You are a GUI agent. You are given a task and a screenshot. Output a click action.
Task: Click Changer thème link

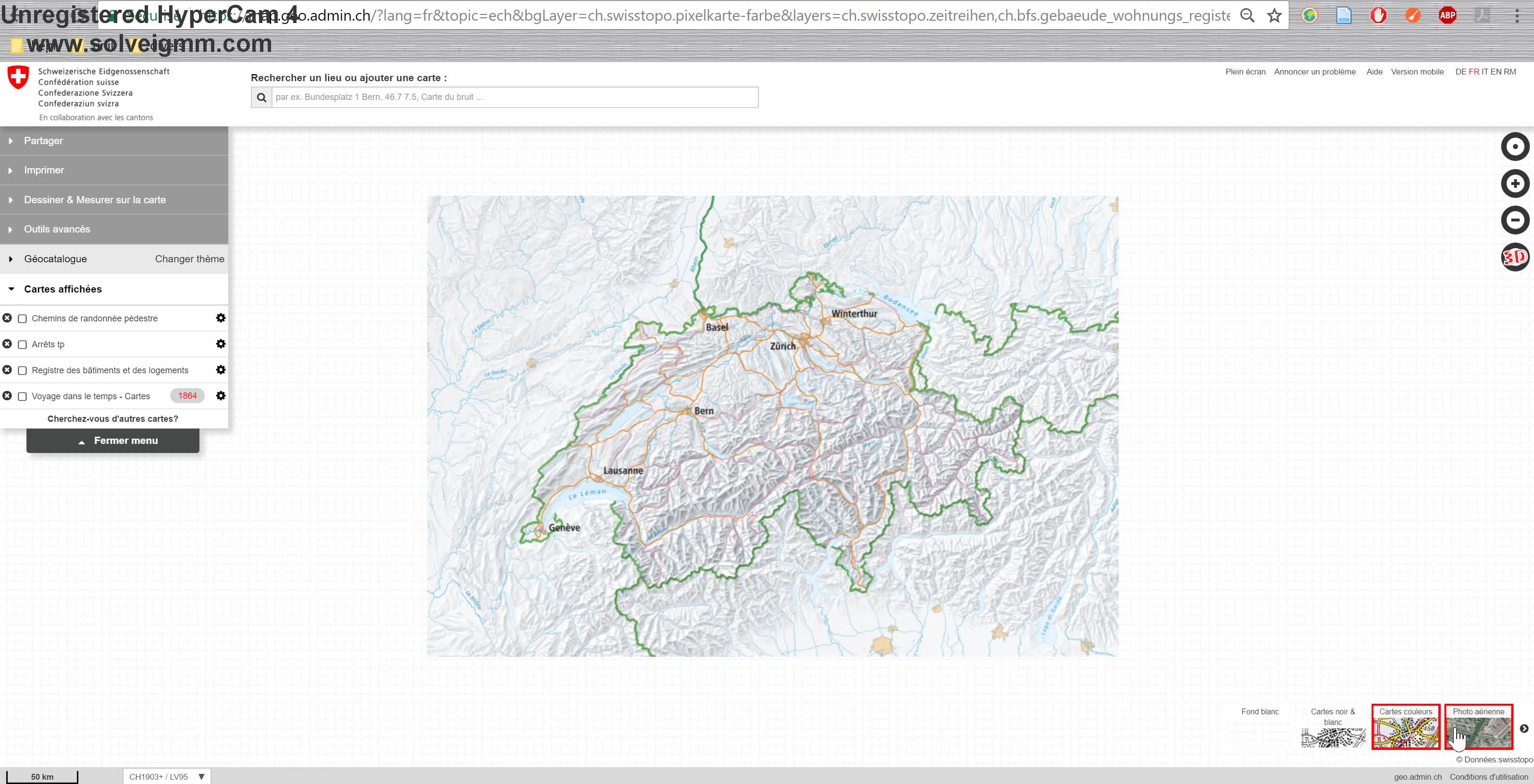[x=189, y=259]
